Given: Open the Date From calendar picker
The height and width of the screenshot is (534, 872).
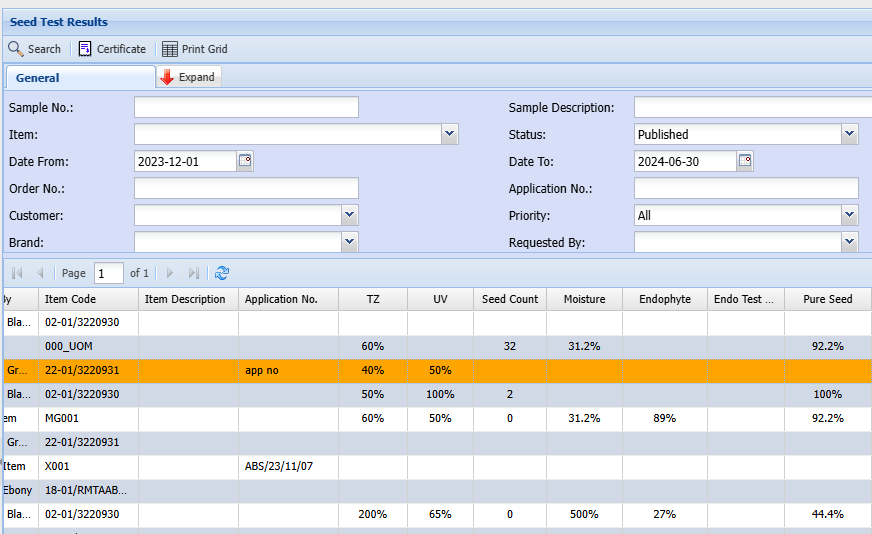Looking at the screenshot, I should tap(245, 161).
